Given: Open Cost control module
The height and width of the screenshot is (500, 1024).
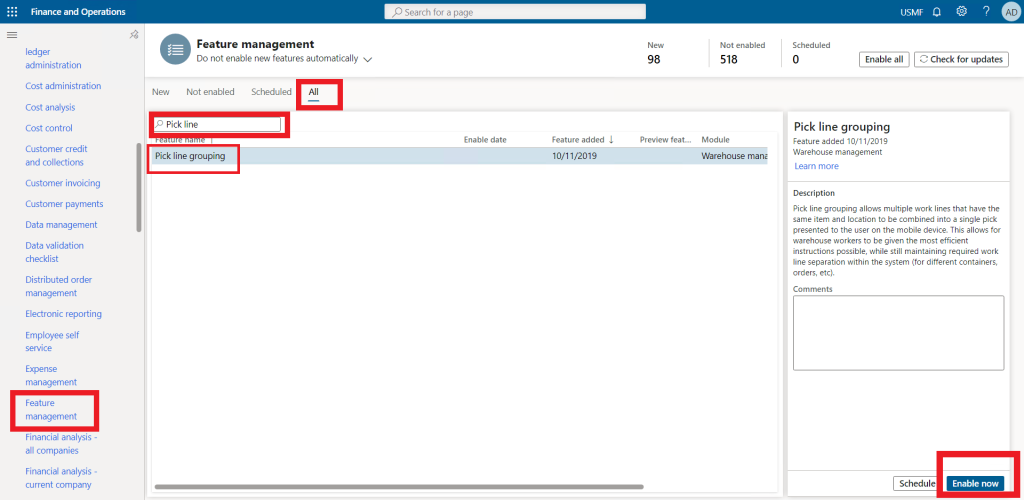Looking at the screenshot, I should click(x=49, y=128).
